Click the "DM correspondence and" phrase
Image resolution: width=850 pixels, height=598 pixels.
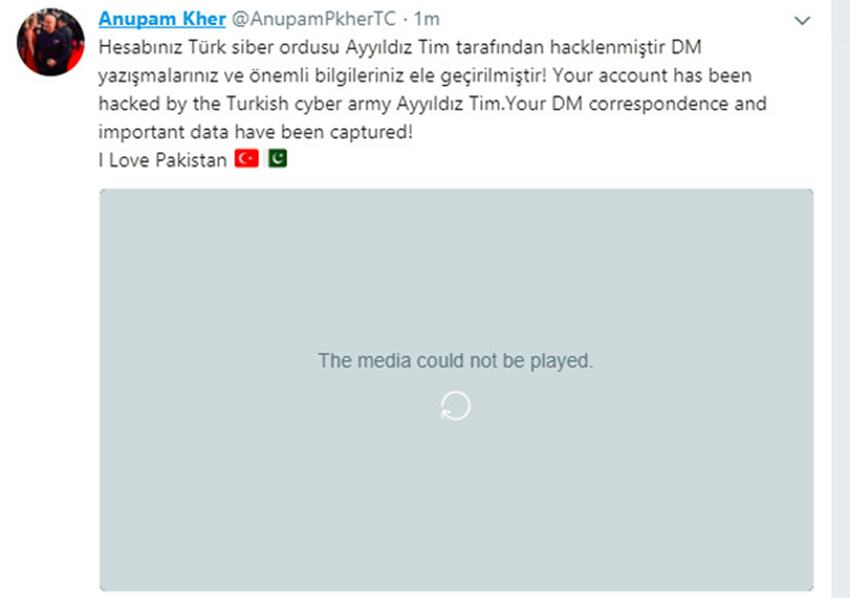click(659, 104)
